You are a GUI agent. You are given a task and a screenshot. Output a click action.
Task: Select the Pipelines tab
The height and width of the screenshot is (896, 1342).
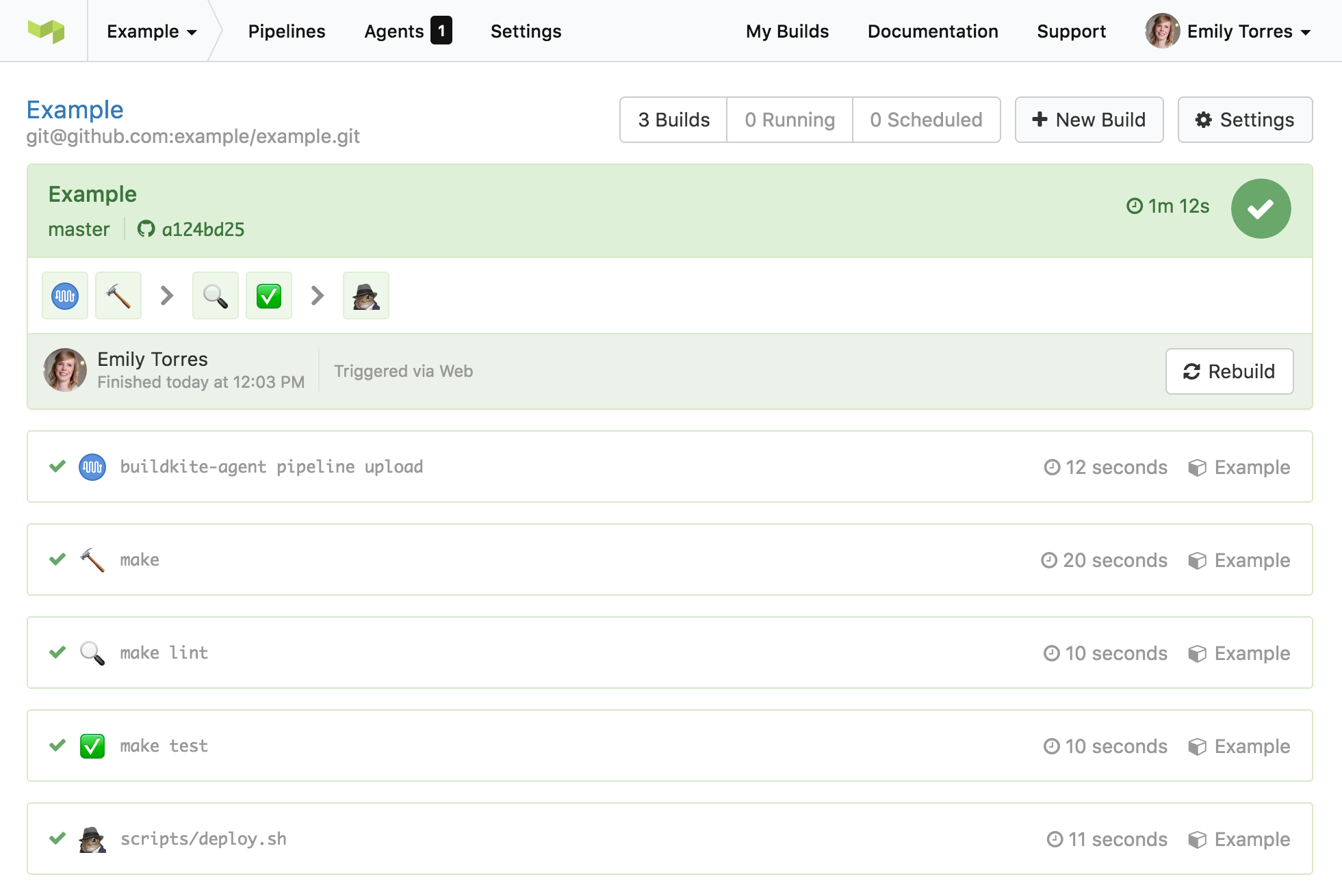(286, 30)
